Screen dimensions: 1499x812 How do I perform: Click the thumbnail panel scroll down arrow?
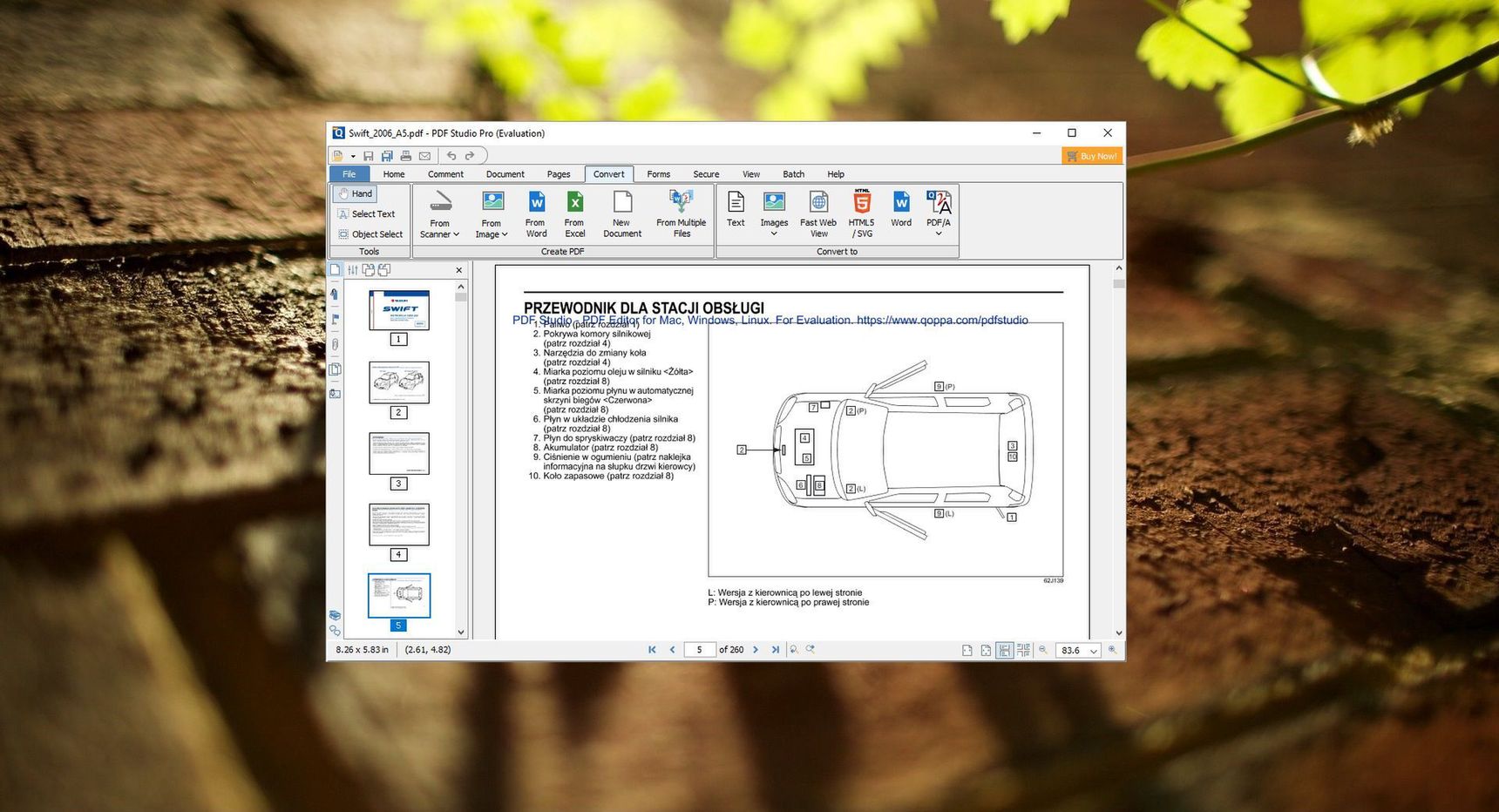tap(461, 633)
